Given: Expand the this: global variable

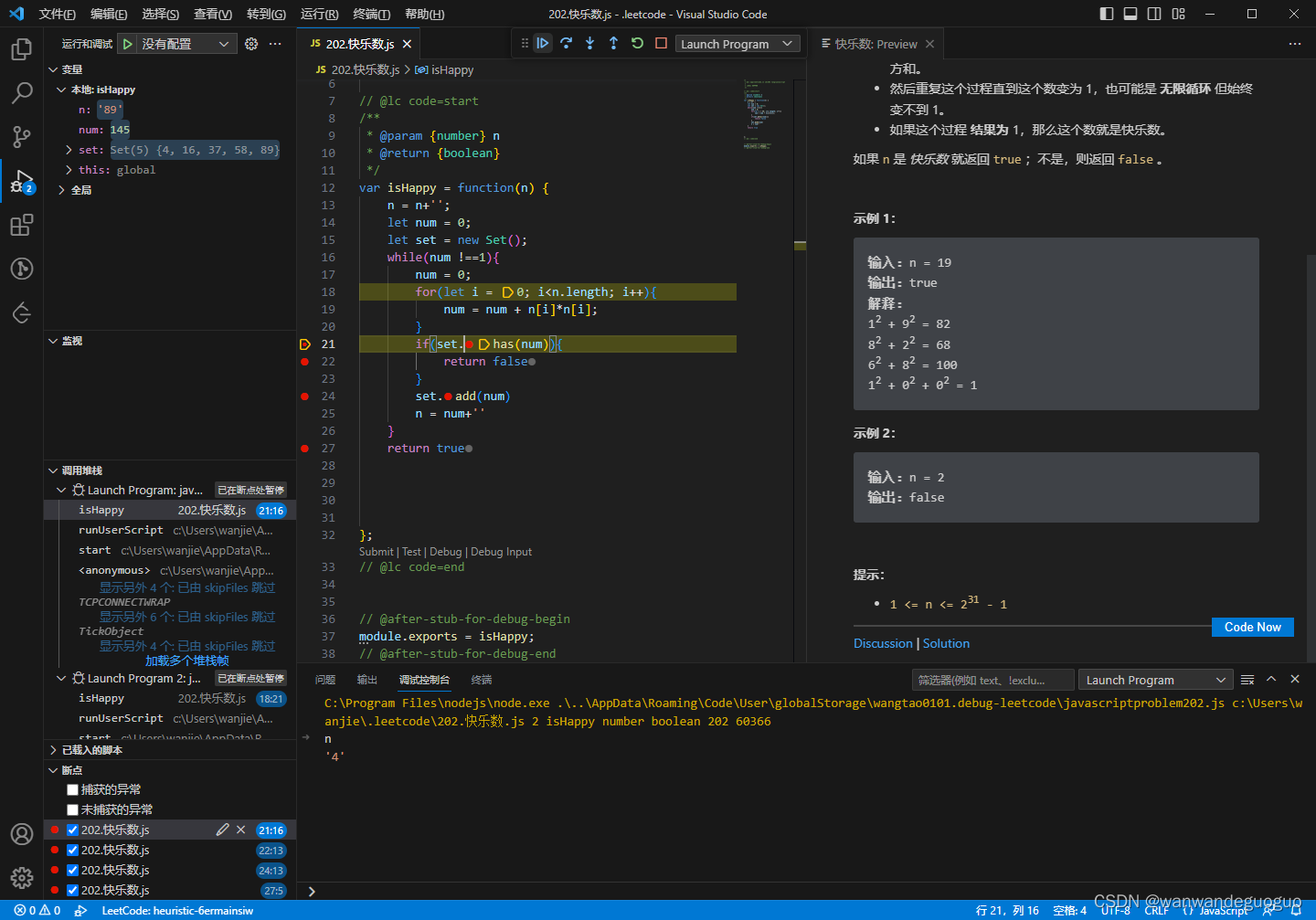Looking at the screenshot, I should [69, 170].
